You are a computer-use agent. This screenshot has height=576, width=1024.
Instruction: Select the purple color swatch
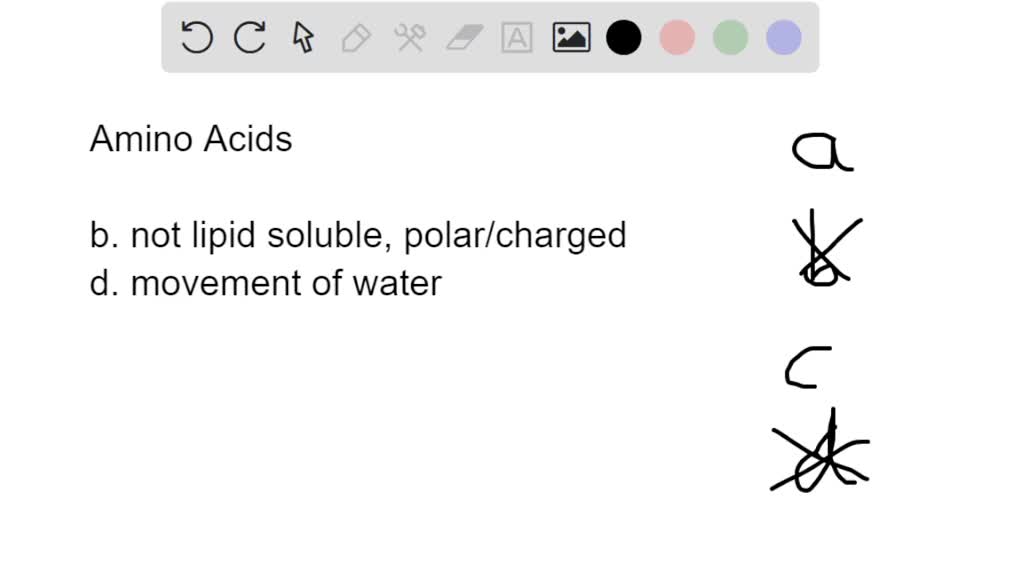[783, 37]
